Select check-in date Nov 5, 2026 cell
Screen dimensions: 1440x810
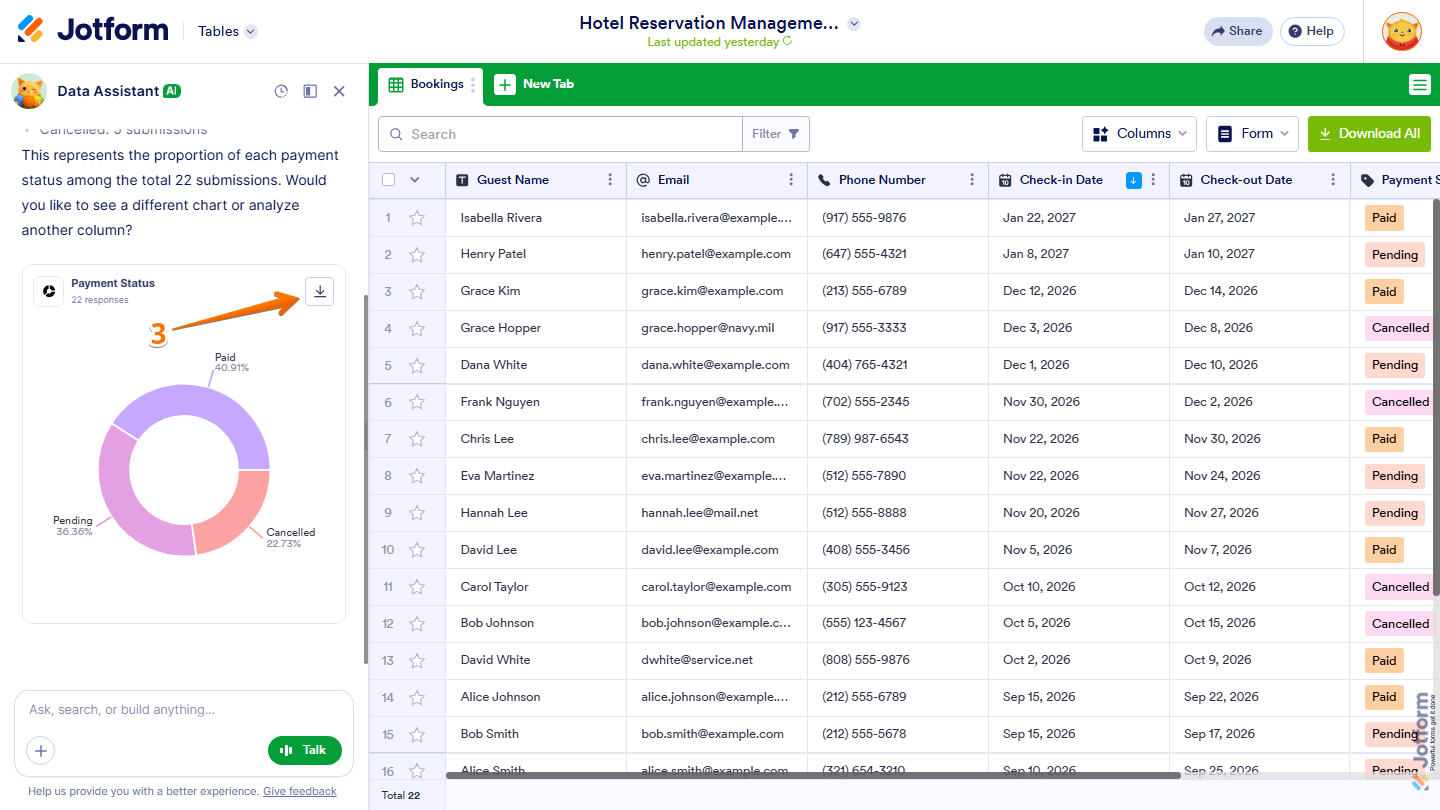click(x=1078, y=550)
